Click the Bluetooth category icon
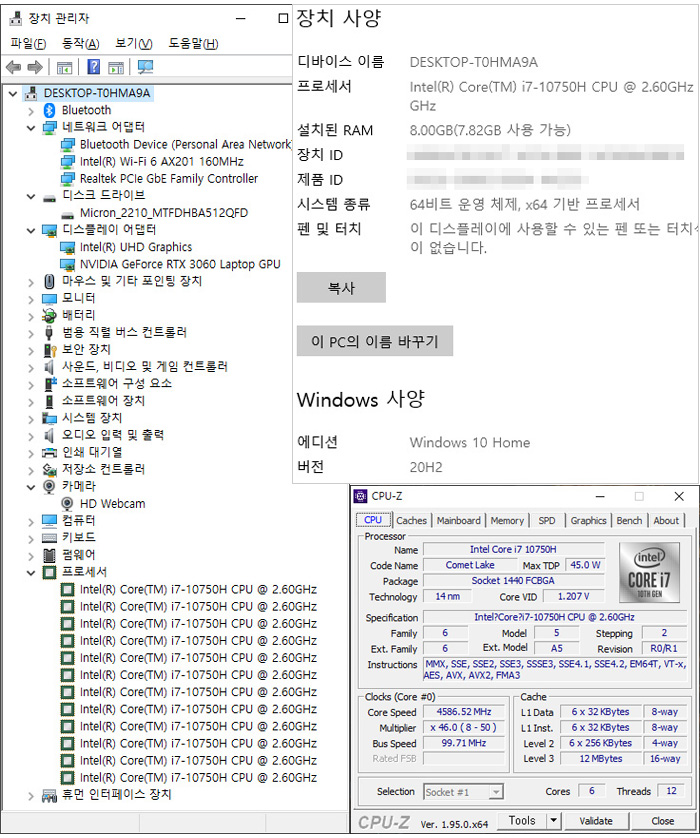This screenshot has height=838, width=700. tap(49, 110)
